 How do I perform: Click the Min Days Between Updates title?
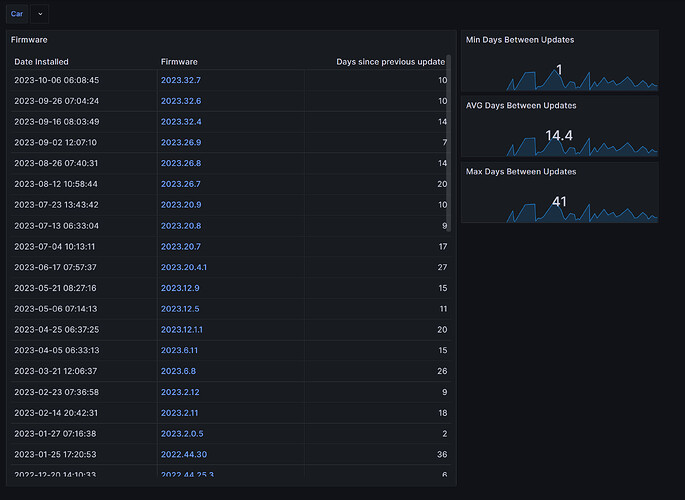point(520,40)
